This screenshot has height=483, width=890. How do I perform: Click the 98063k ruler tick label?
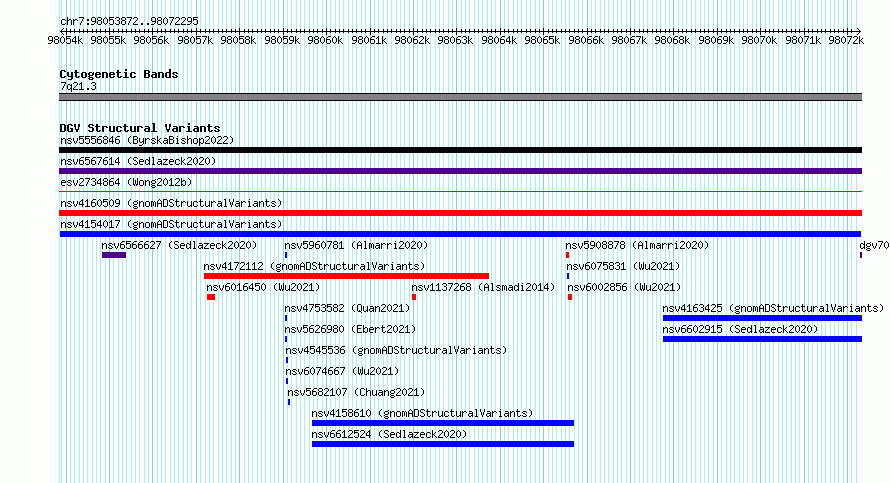[455, 40]
